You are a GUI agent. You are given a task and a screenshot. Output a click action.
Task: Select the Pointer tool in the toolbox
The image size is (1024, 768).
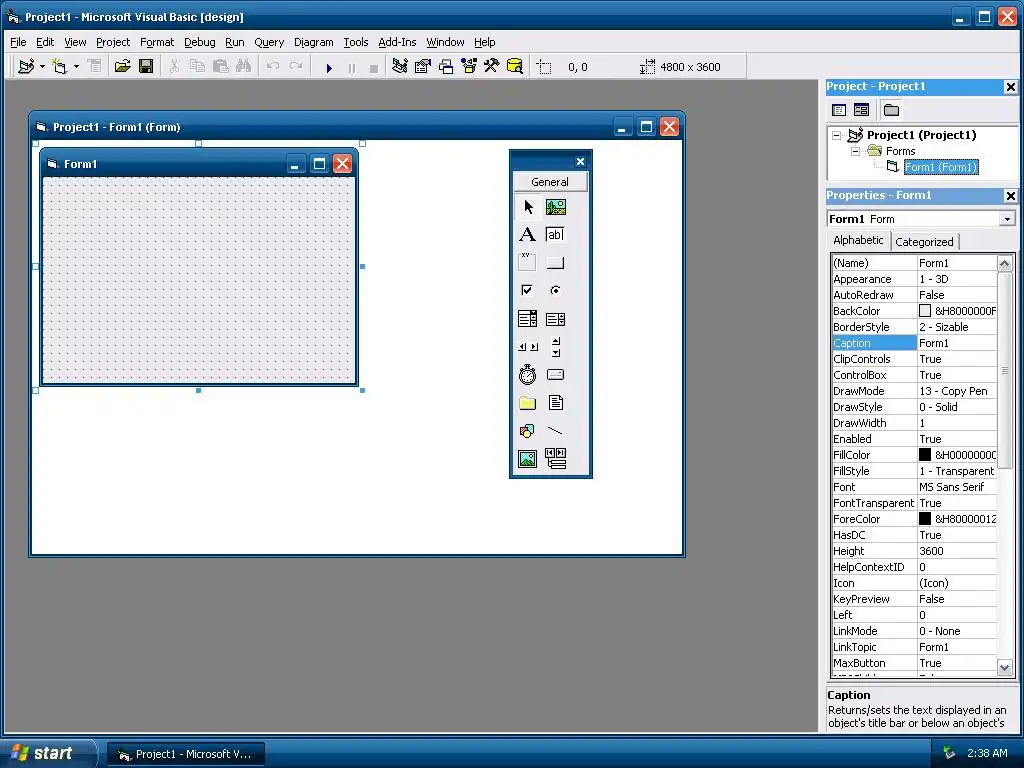click(528, 208)
